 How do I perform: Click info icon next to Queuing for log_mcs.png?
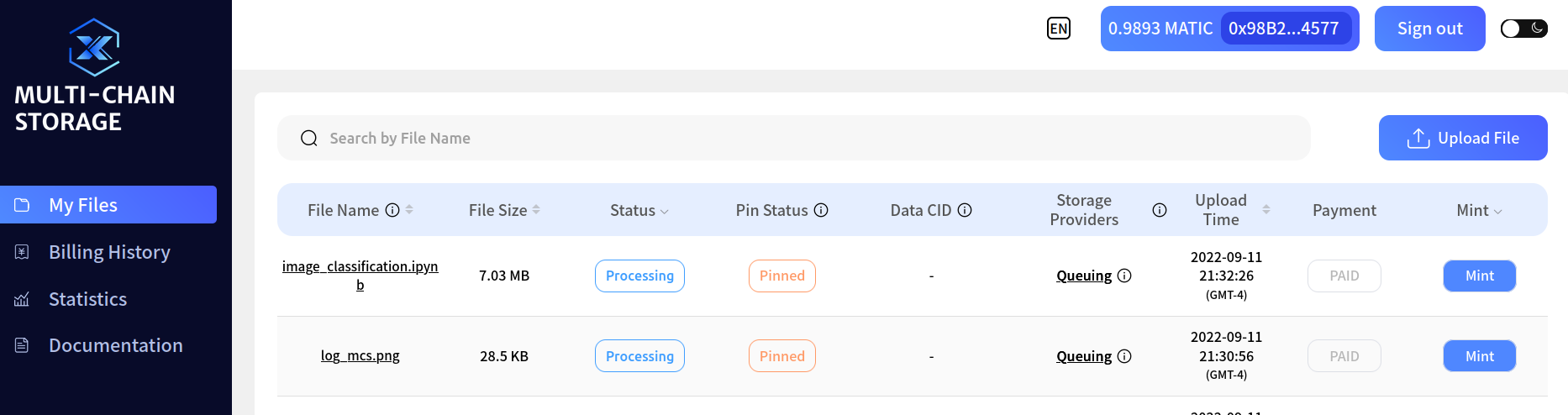tap(1124, 356)
